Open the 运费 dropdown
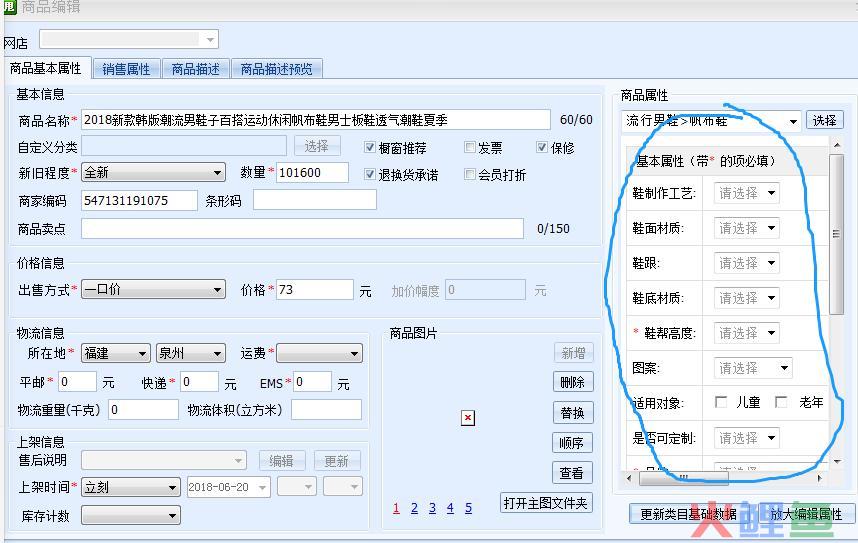The height and width of the screenshot is (543, 858). pos(320,354)
